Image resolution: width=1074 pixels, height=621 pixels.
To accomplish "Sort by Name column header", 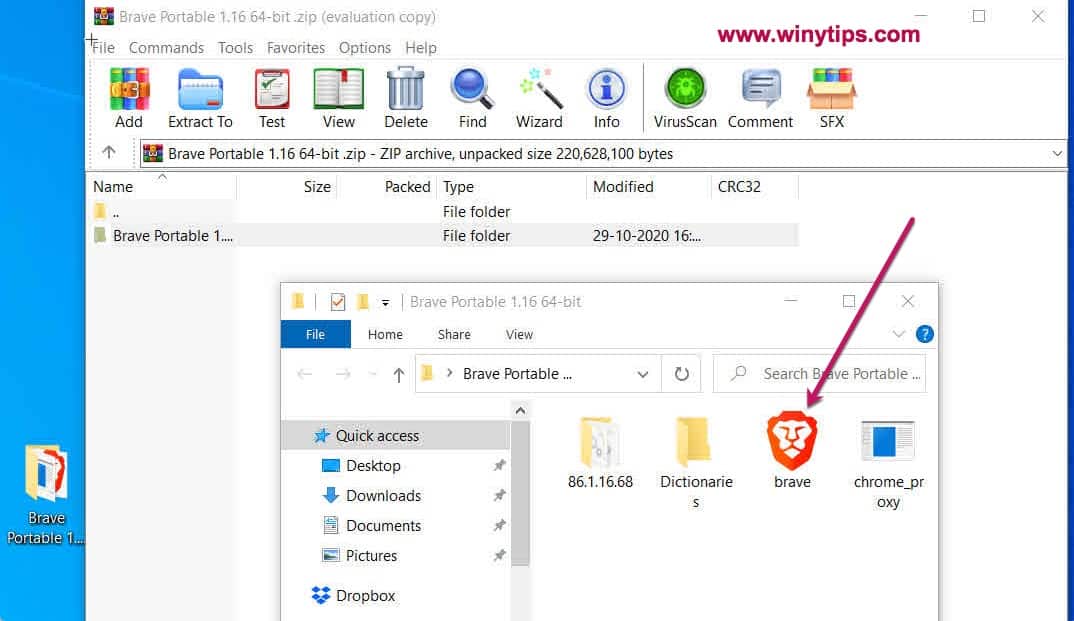I will pyautogui.click(x=162, y=186).
